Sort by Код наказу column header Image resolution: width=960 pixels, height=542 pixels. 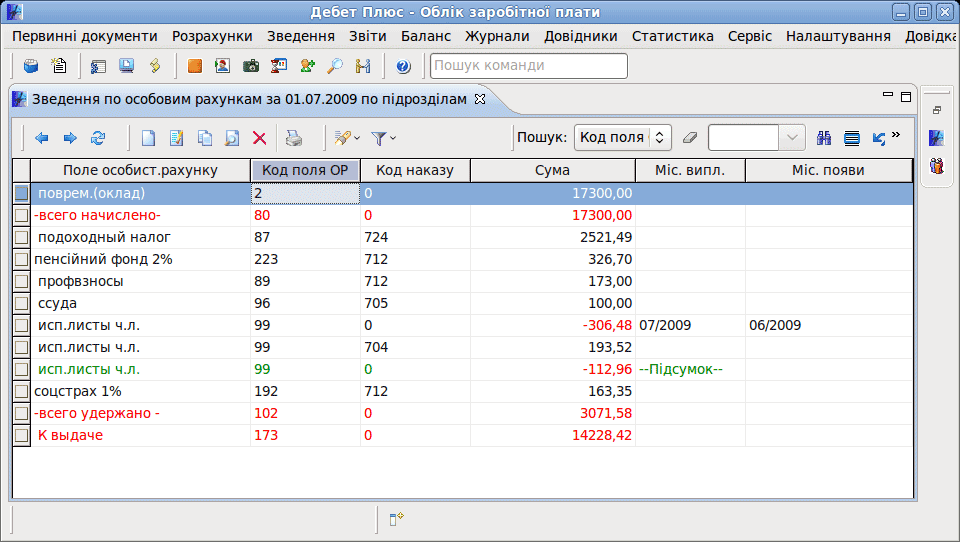(415, 170)
